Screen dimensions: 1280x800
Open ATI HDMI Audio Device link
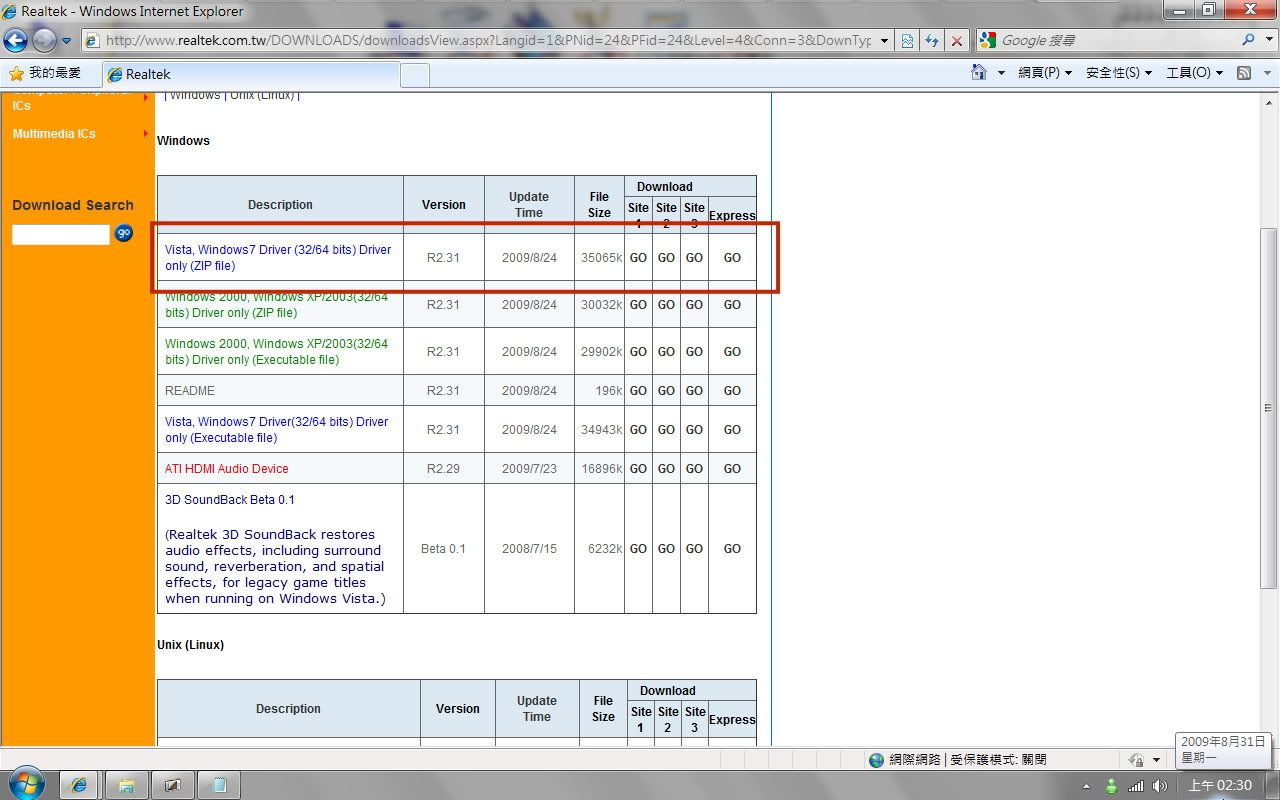pyautogui.click(x=227, y=469)
